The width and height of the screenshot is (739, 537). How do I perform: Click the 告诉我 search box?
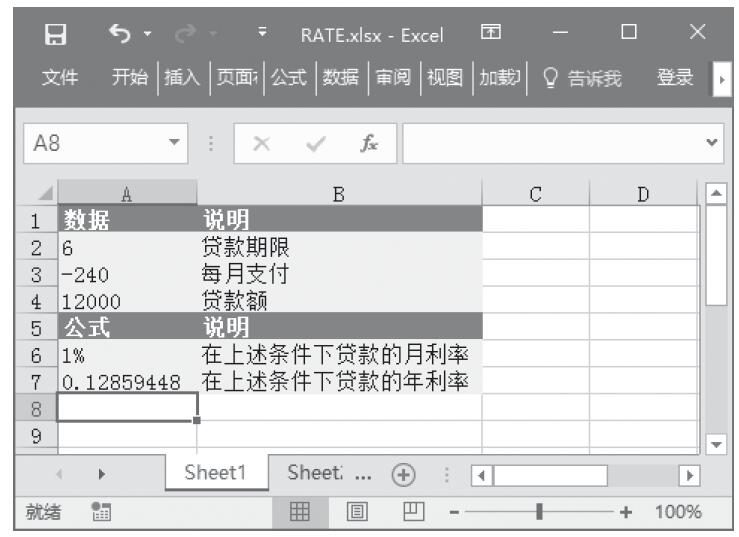pos(588,77)
